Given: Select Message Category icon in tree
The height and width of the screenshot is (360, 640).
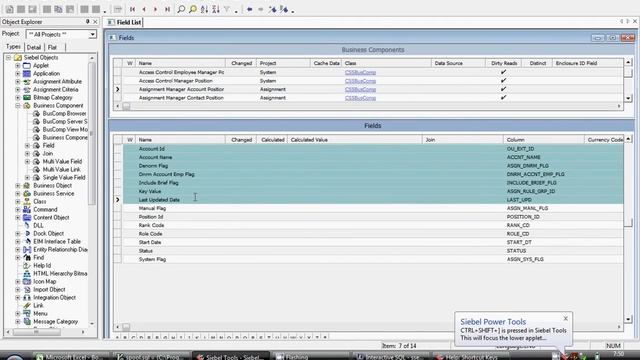Looking at the screenshot, I should coord(27,322).
